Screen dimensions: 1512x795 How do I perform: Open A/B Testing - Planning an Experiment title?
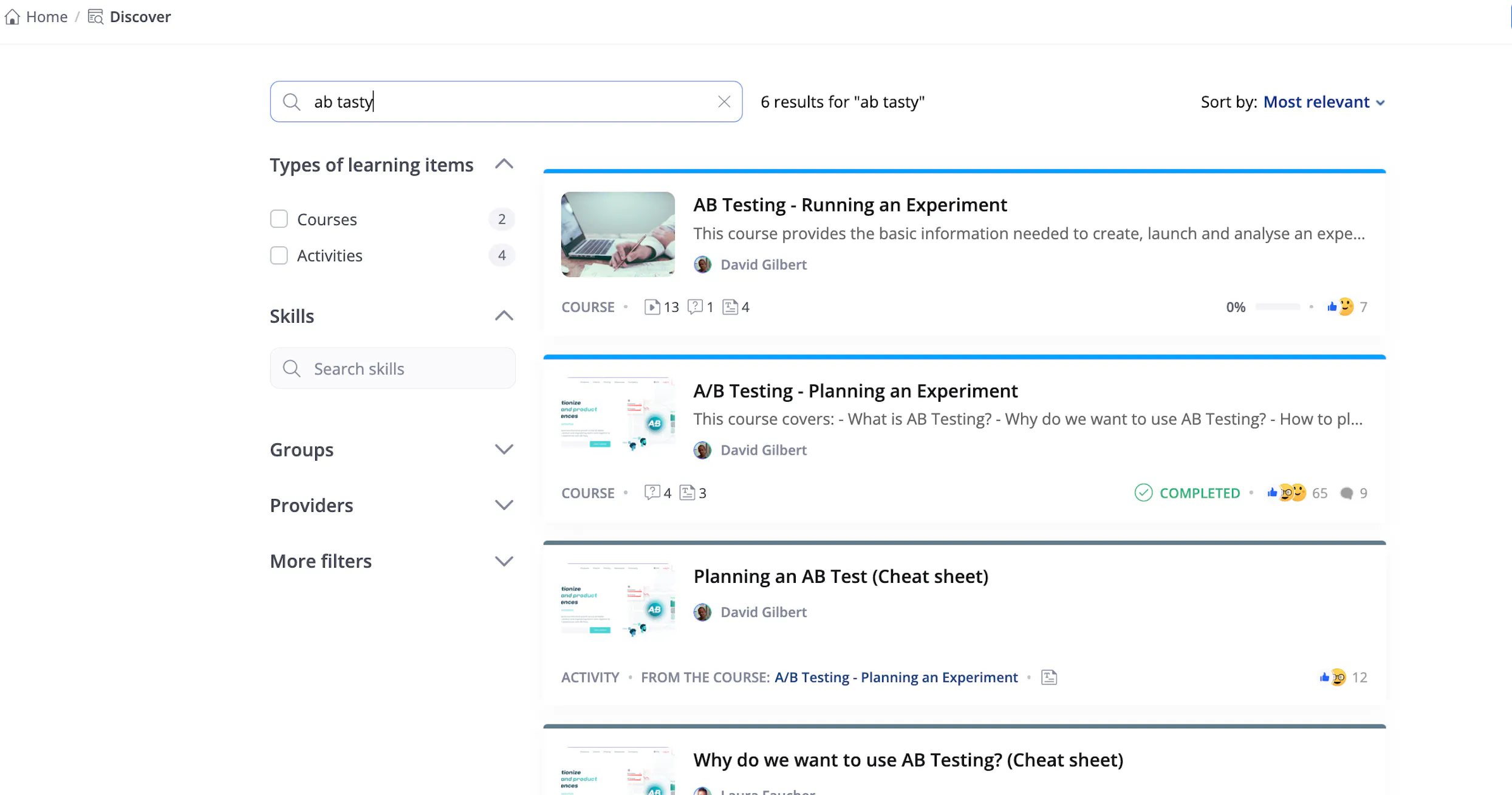coord(855,390)
